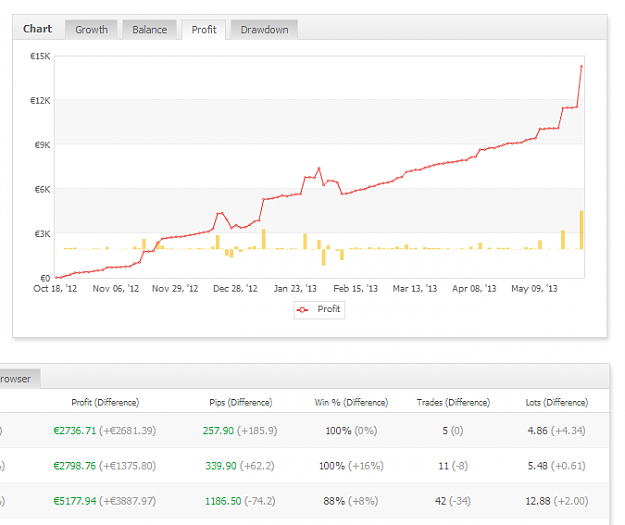Sort by Trades (Difference) column header
The height and width of the screenshot is (525, 625).
[x=453, y=403]
